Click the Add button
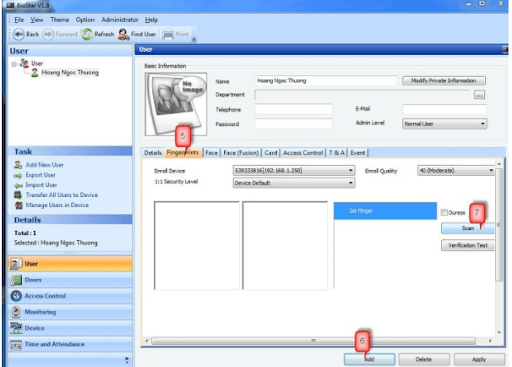Screen dimensions: 512x367 click(x=369, y=359)
